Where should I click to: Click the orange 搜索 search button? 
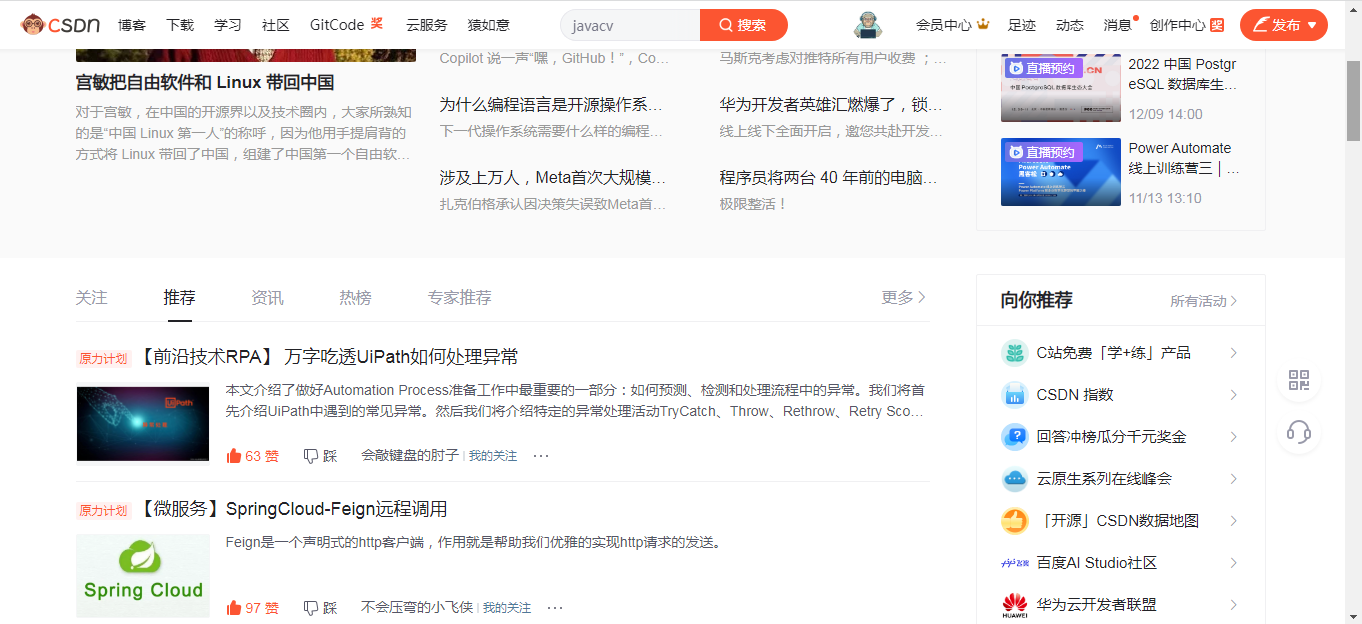pyautogui.click(x=744, y=25)
